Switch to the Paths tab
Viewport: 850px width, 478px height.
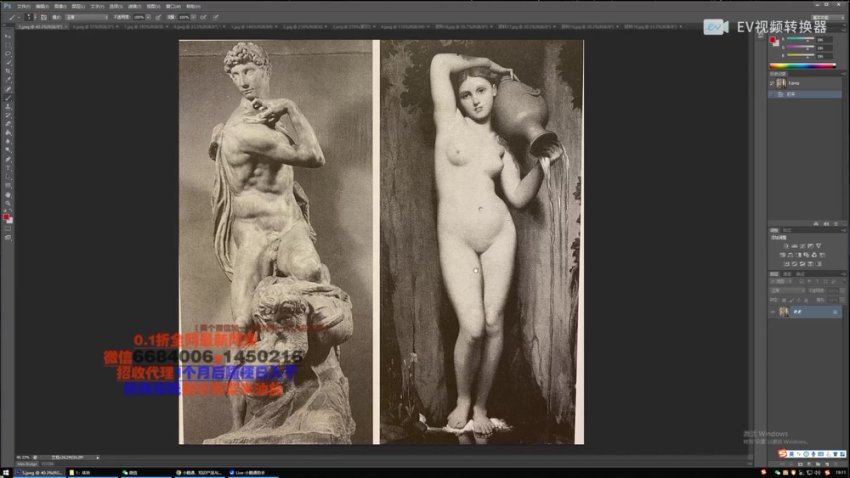click(x=800, y=274)
